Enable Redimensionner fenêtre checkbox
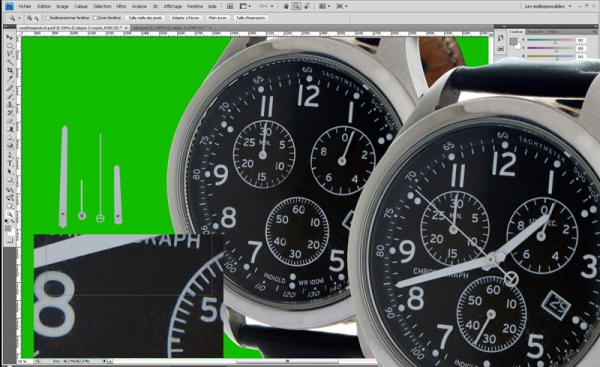600x367 pixels. click(x=47, y=18)
